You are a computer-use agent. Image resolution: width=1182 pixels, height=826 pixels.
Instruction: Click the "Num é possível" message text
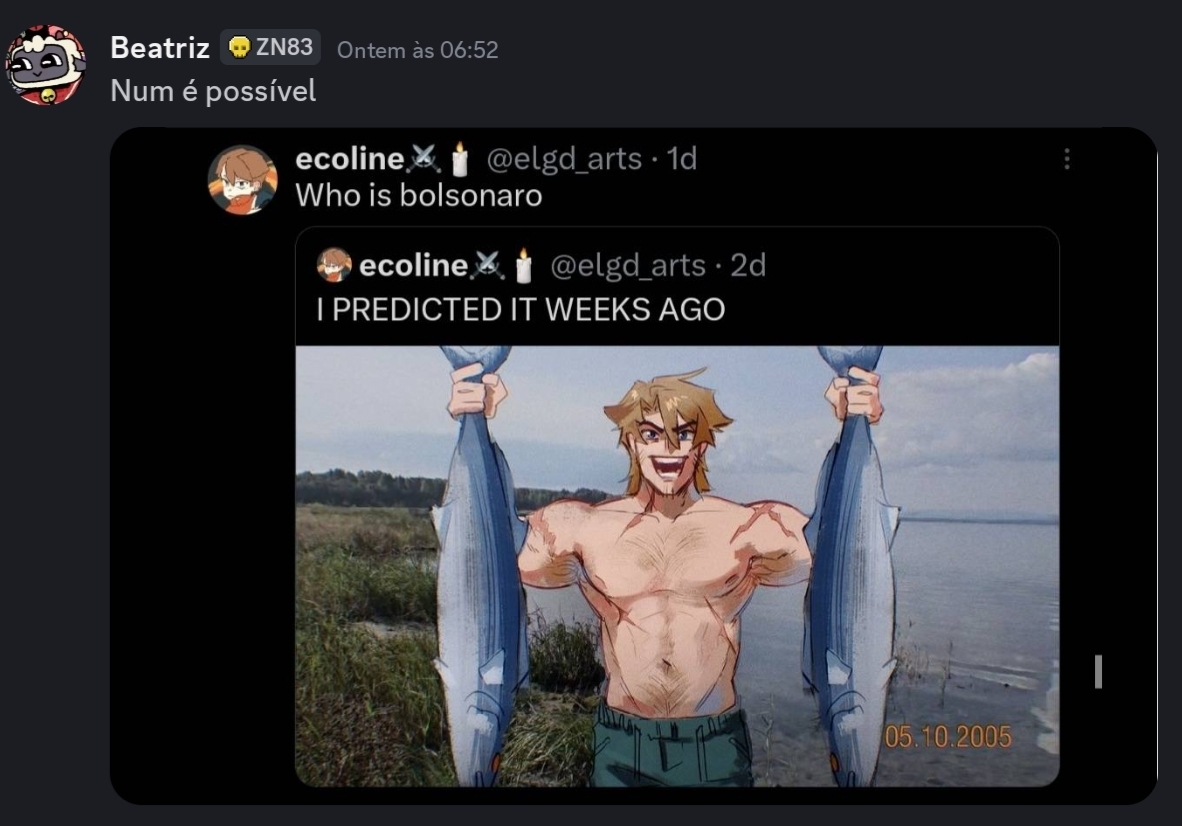coord(213,91)
